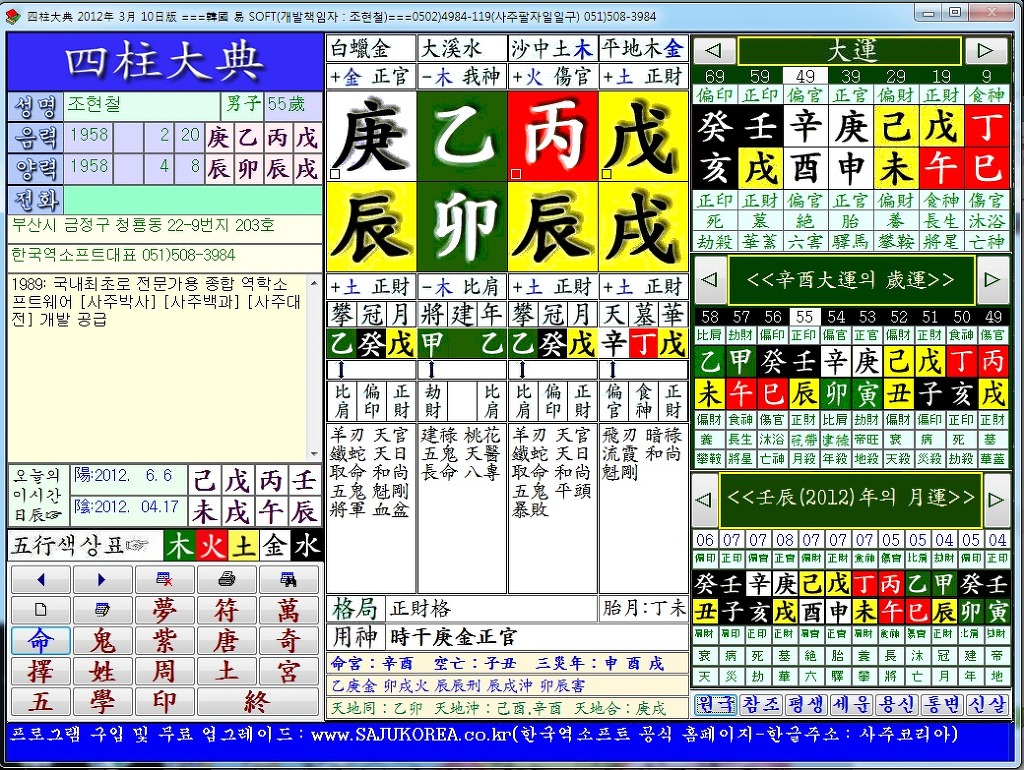Viewport: 1024px width, 770px height.
Task: Click the 전화 phone label button
Action: [36, 199]
